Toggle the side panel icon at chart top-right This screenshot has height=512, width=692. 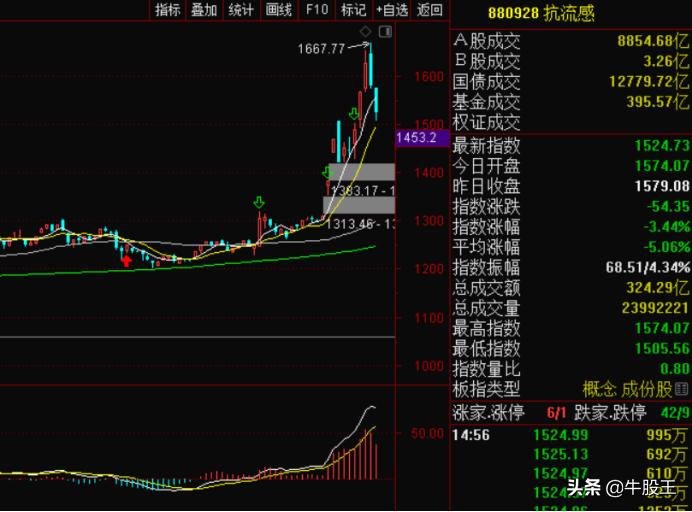click(387, 32)
